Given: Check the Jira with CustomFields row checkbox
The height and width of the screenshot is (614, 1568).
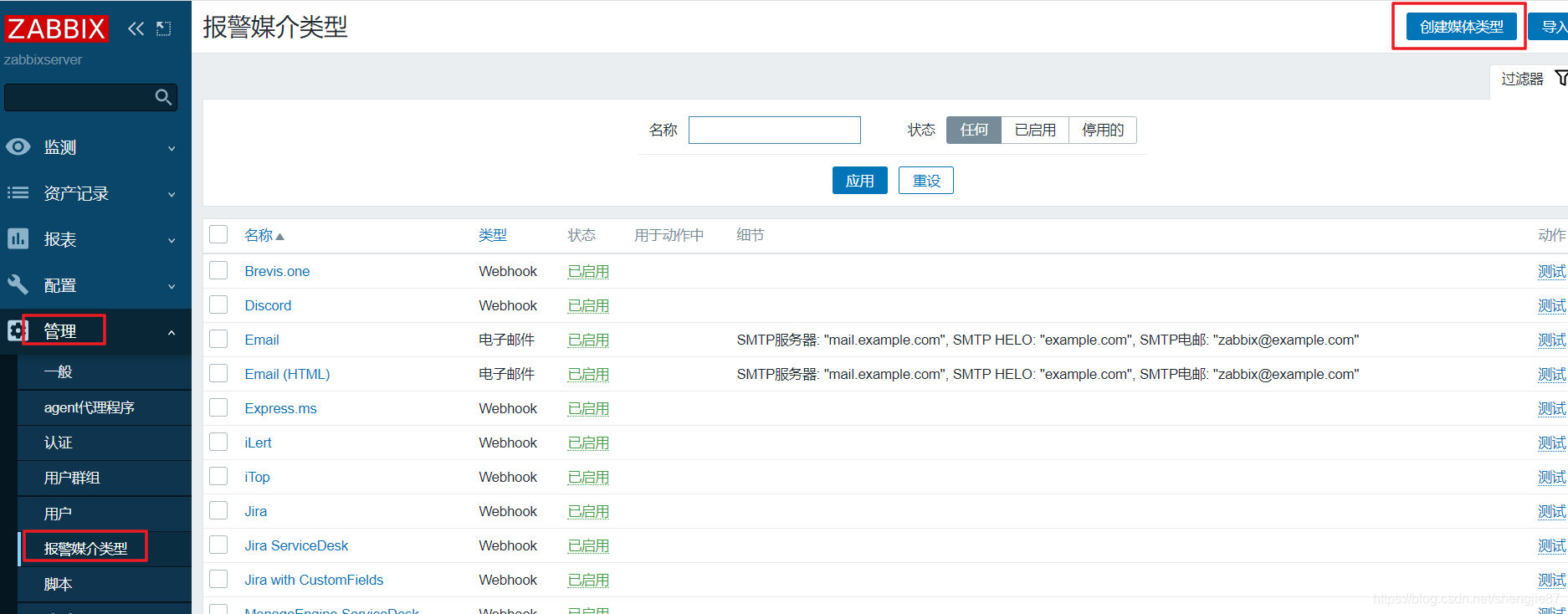Looking at the screenshot, I should tap(218, 579).
